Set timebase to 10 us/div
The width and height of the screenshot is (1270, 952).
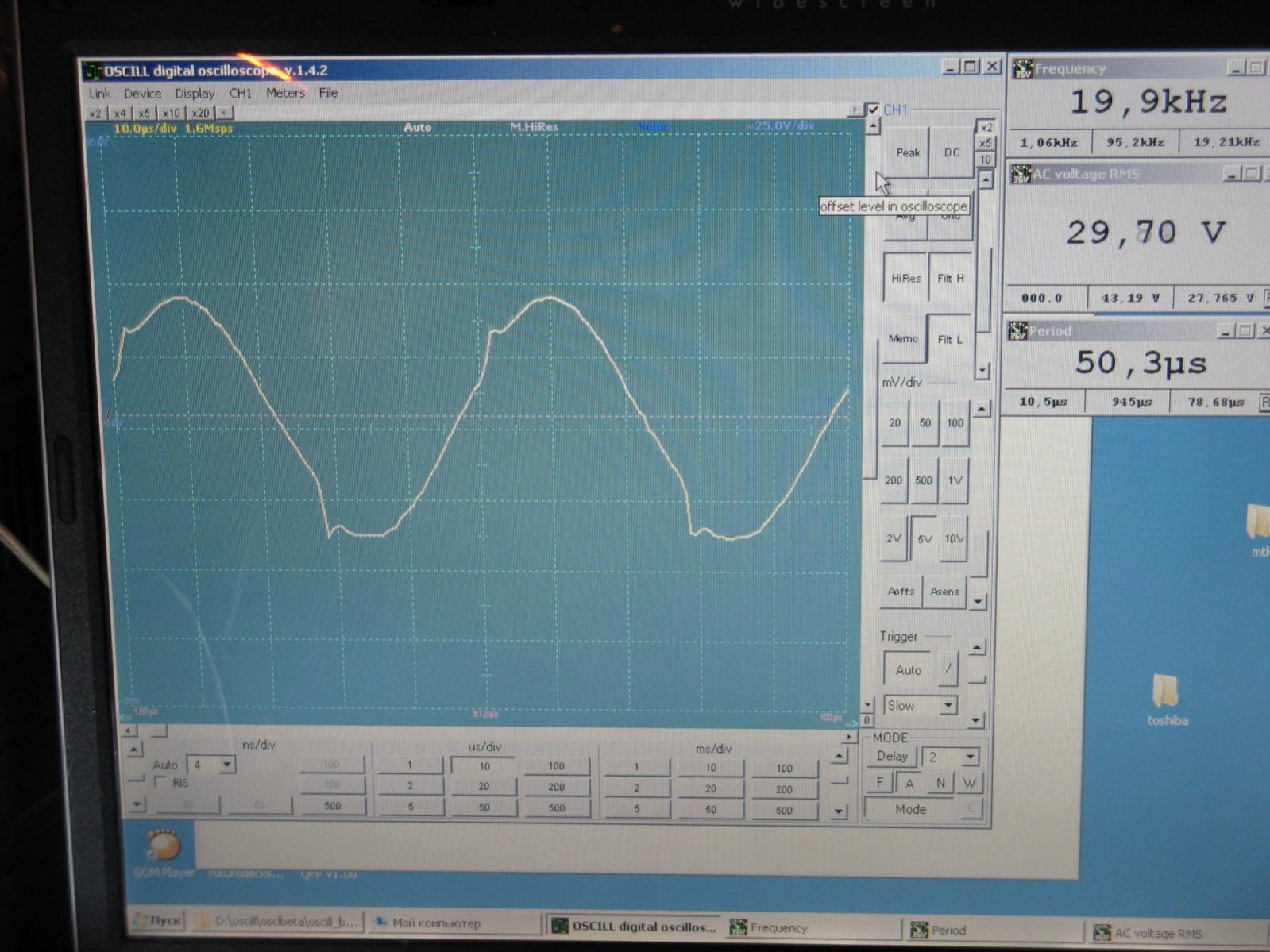point(484,767)
